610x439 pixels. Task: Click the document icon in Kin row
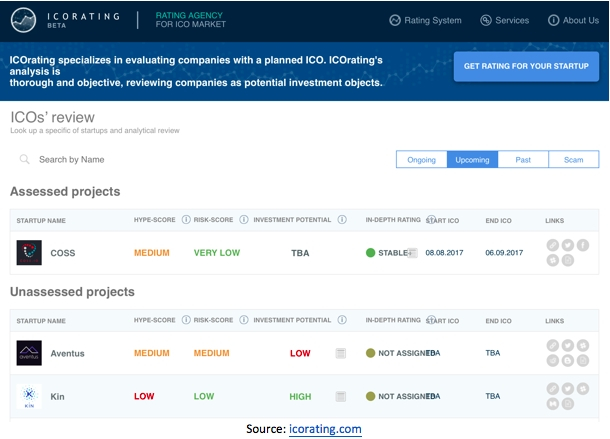341,397
